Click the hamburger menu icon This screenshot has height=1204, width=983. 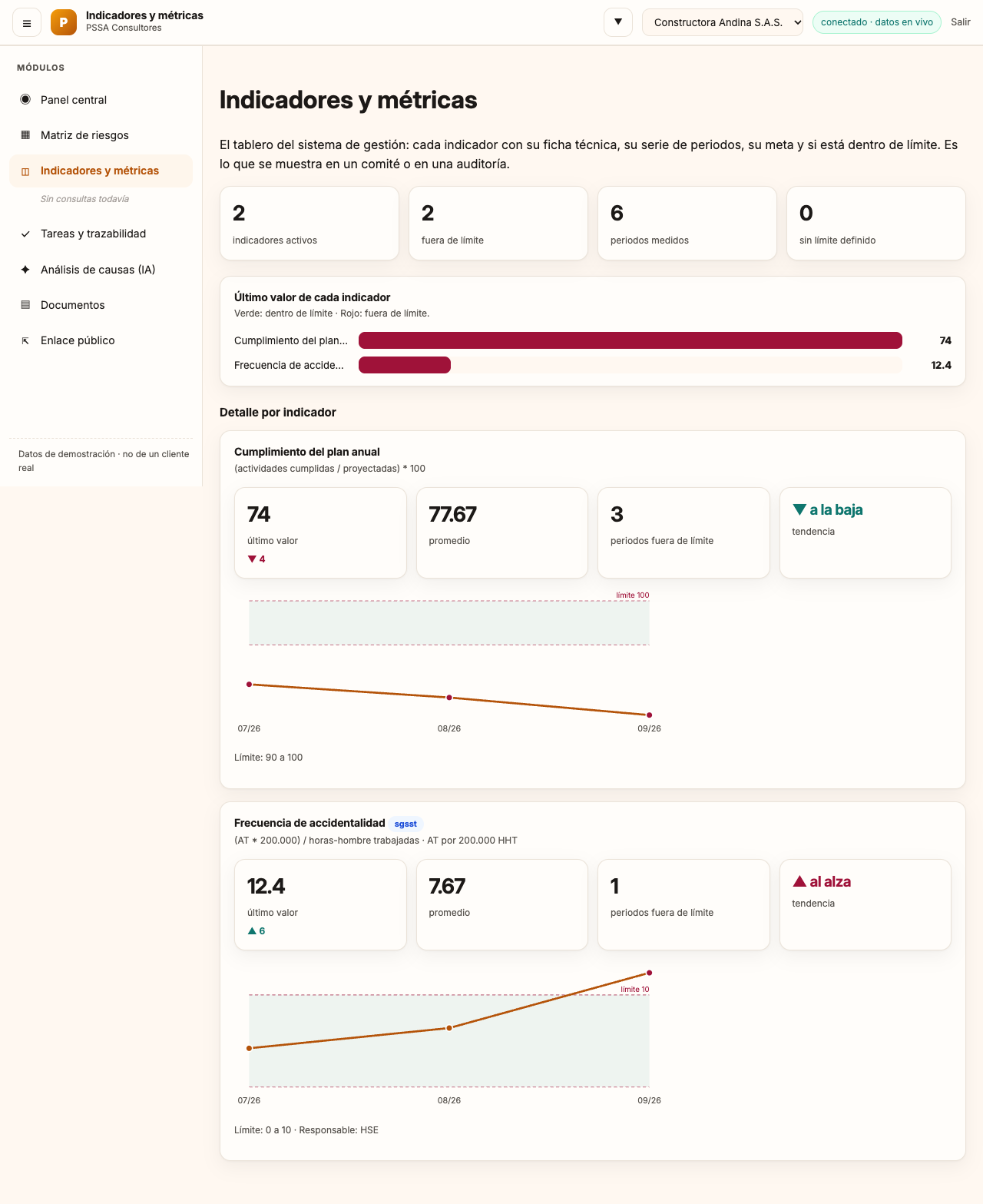coord(27,23)
